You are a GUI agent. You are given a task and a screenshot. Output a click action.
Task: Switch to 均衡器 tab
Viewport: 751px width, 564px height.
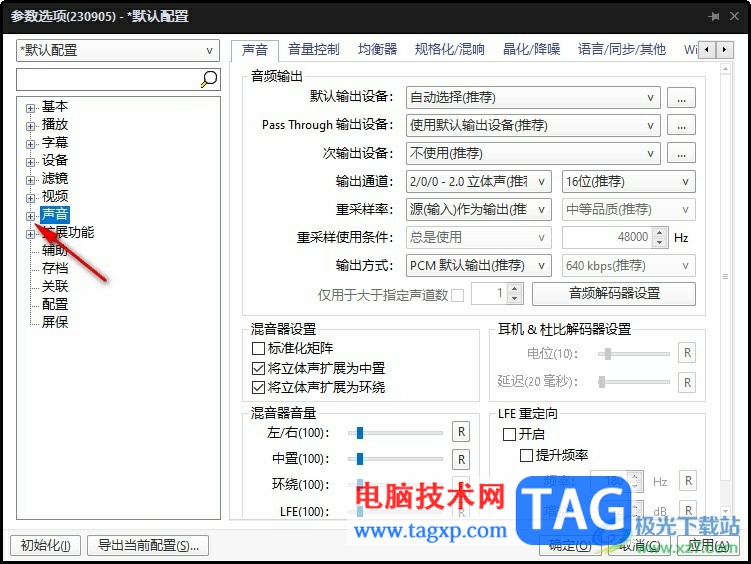377,49
